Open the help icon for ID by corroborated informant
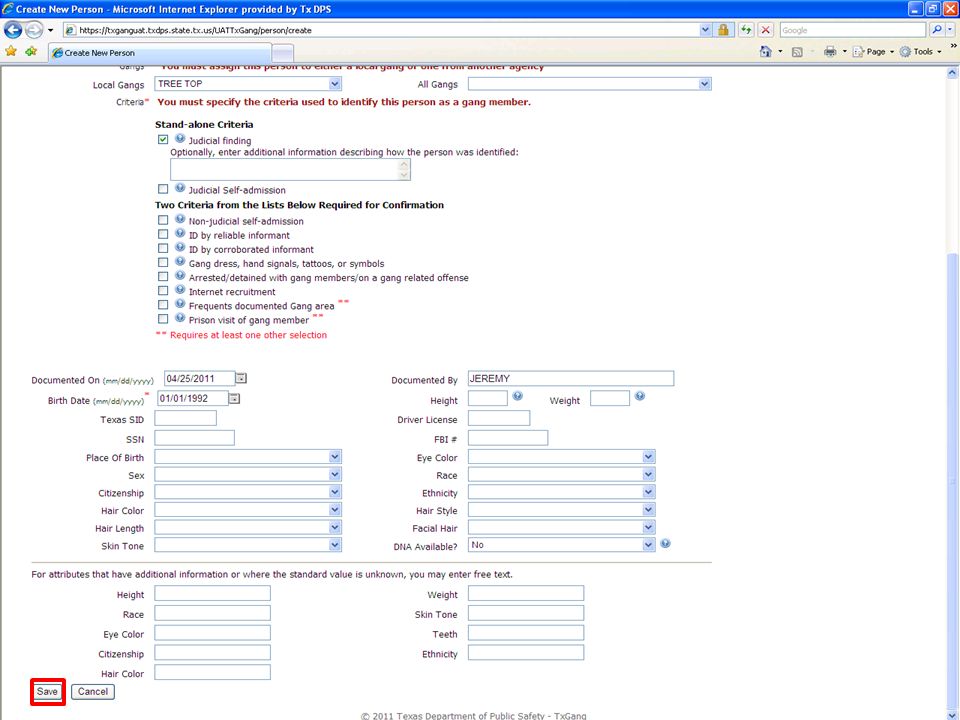 (x=180, y=247)
